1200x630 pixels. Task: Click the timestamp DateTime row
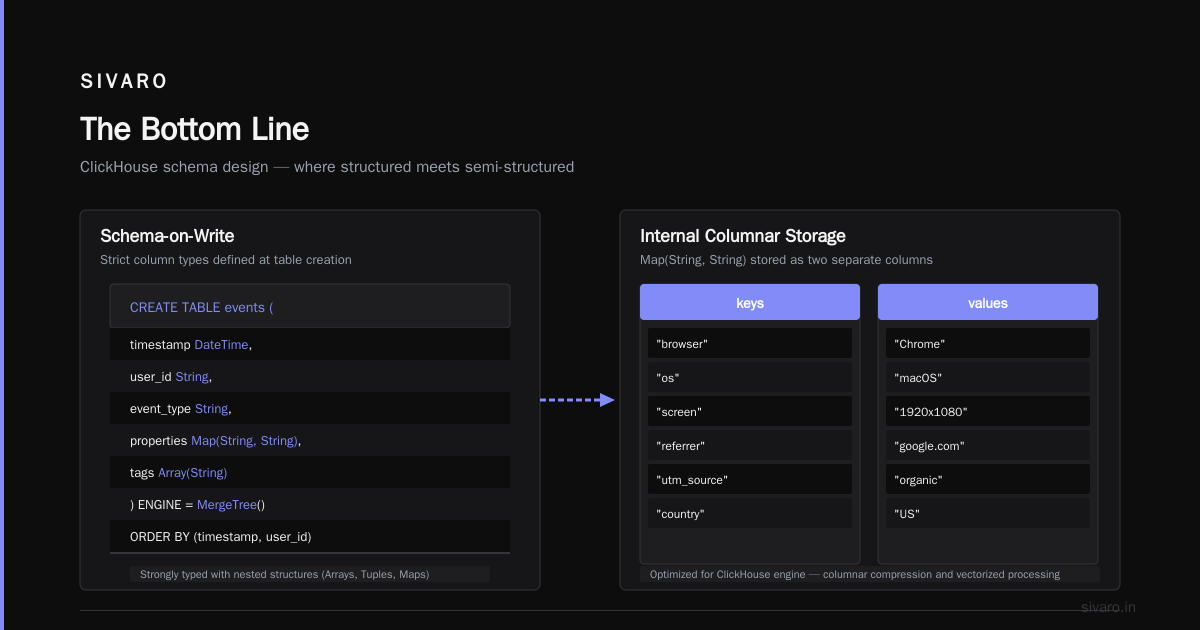click(310, 344)
